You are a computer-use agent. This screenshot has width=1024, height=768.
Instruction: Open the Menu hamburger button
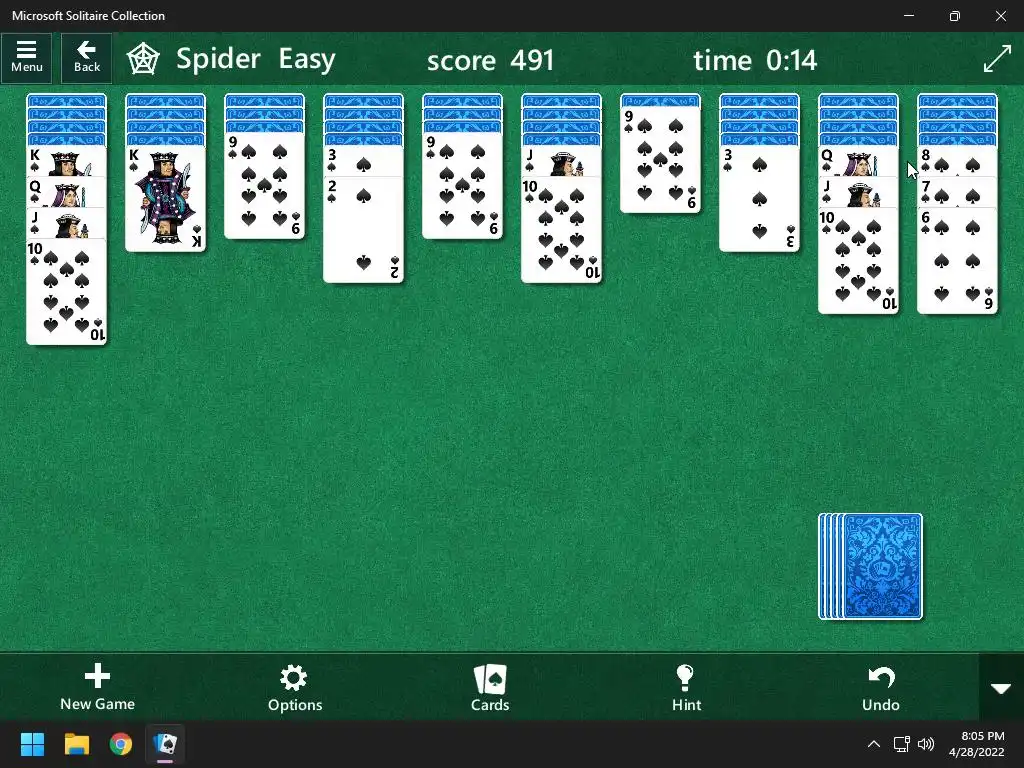26,58
